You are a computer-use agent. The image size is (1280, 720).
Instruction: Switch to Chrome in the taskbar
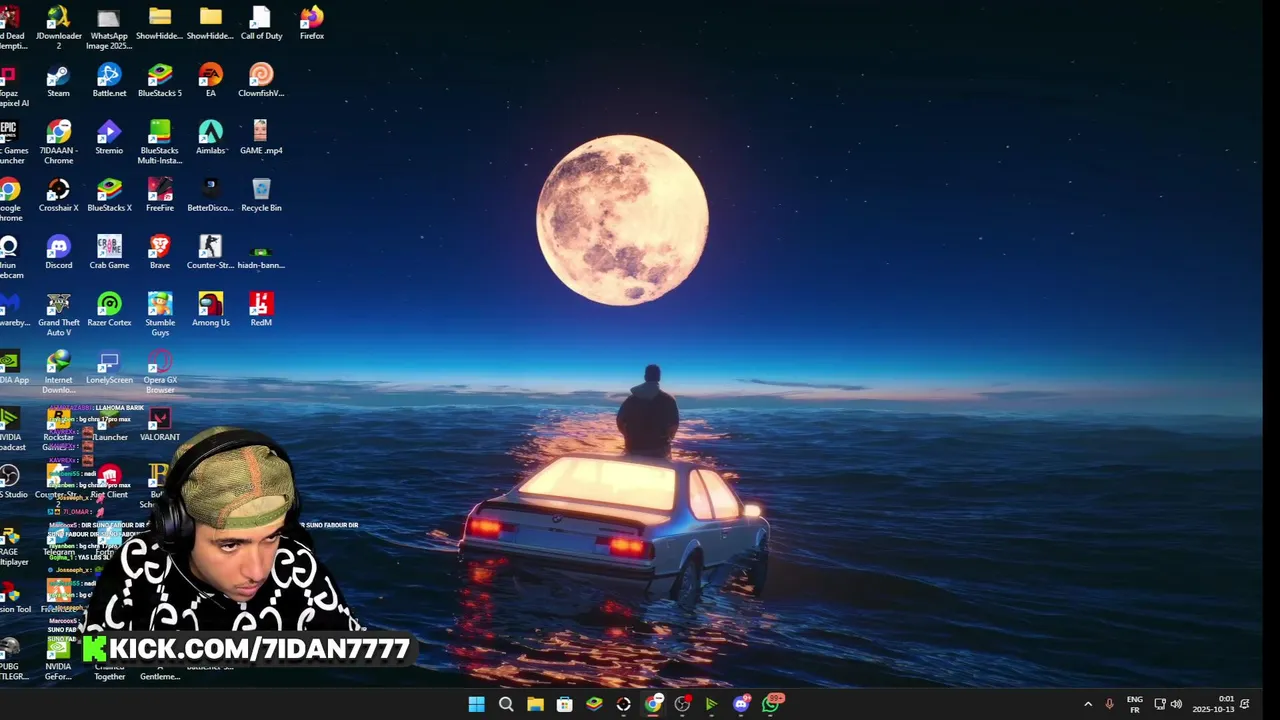(653, 704)
